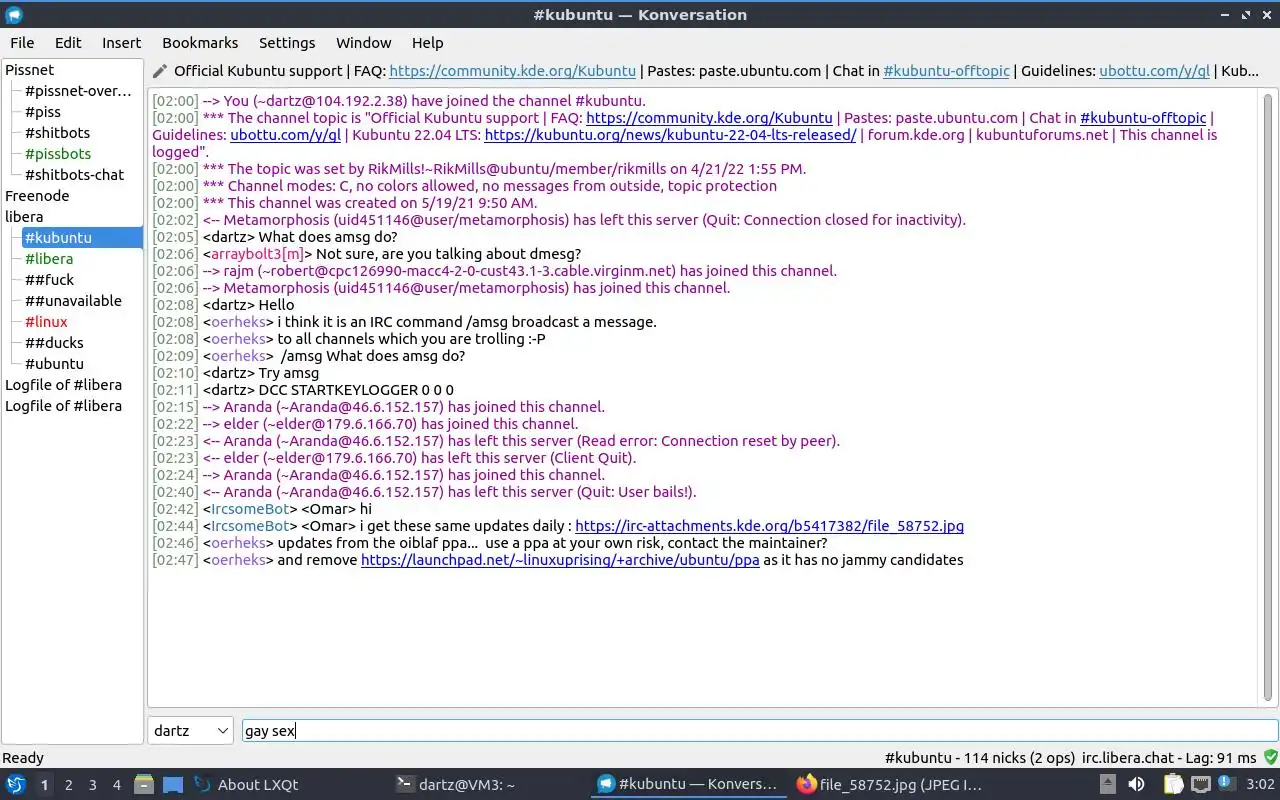Open the first Logfile of #libera entry
1280x800 pixels.
pyautogui.click(x=64, y=385)
